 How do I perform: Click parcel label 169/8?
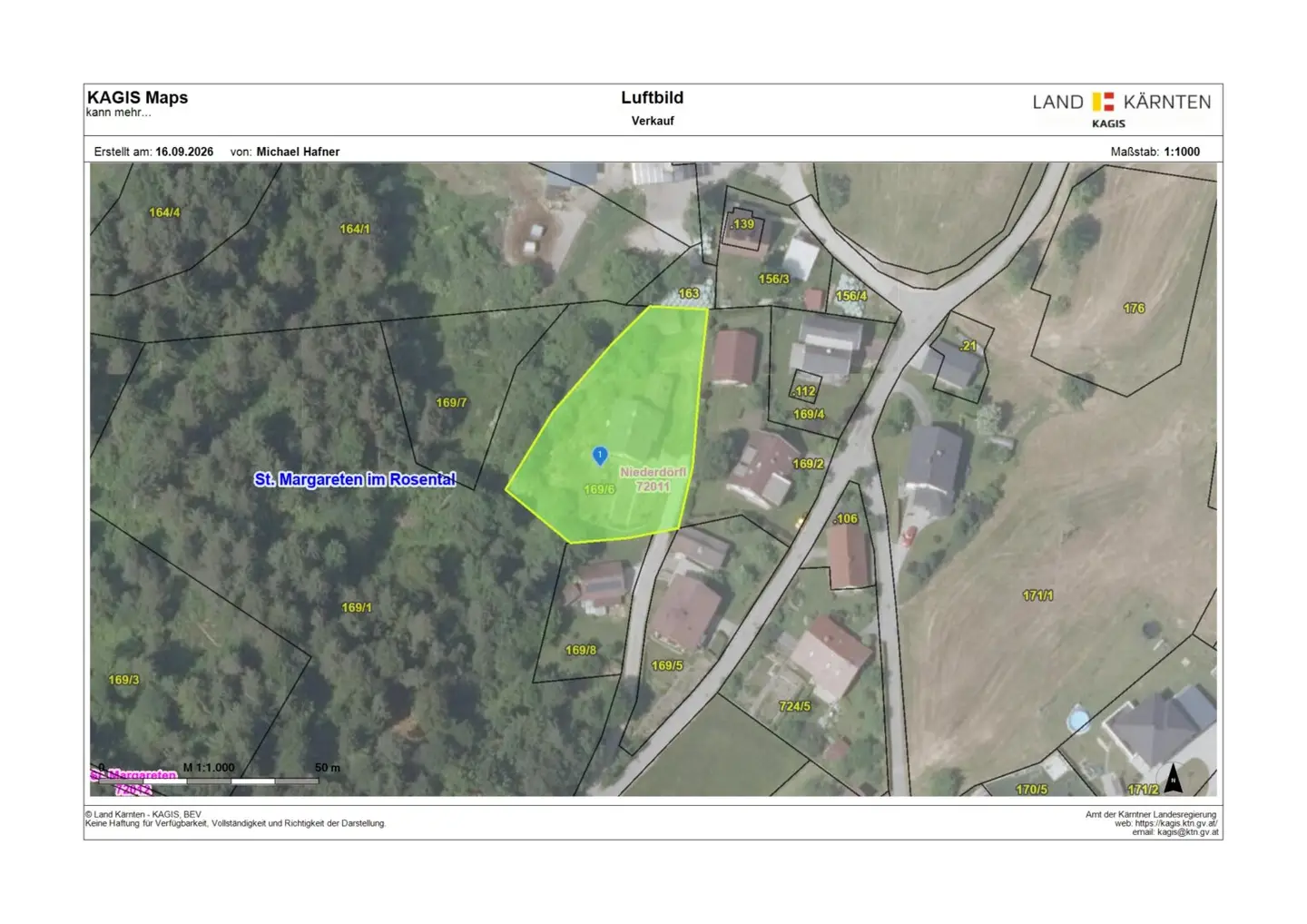(581, 650)
